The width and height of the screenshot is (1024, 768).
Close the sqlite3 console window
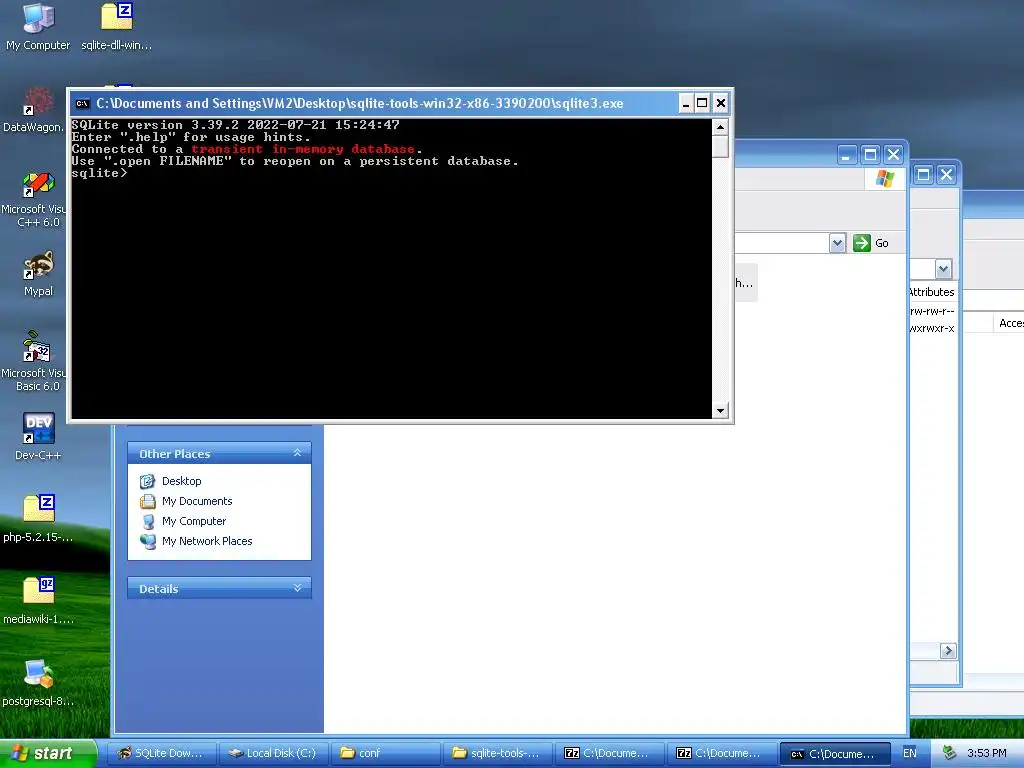pyautogui.click(x=720, y=103)
